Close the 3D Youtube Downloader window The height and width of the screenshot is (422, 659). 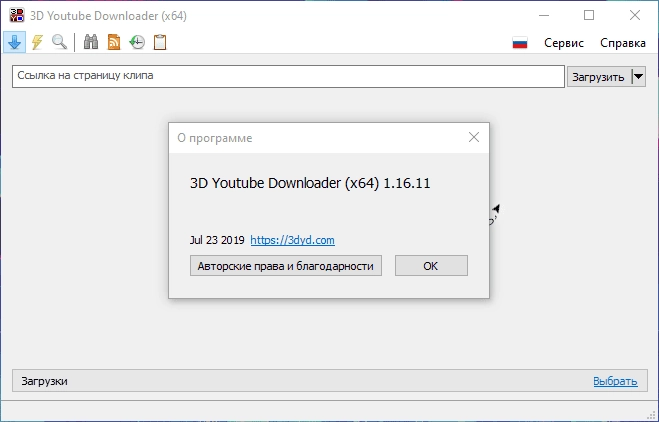[635, 16]
